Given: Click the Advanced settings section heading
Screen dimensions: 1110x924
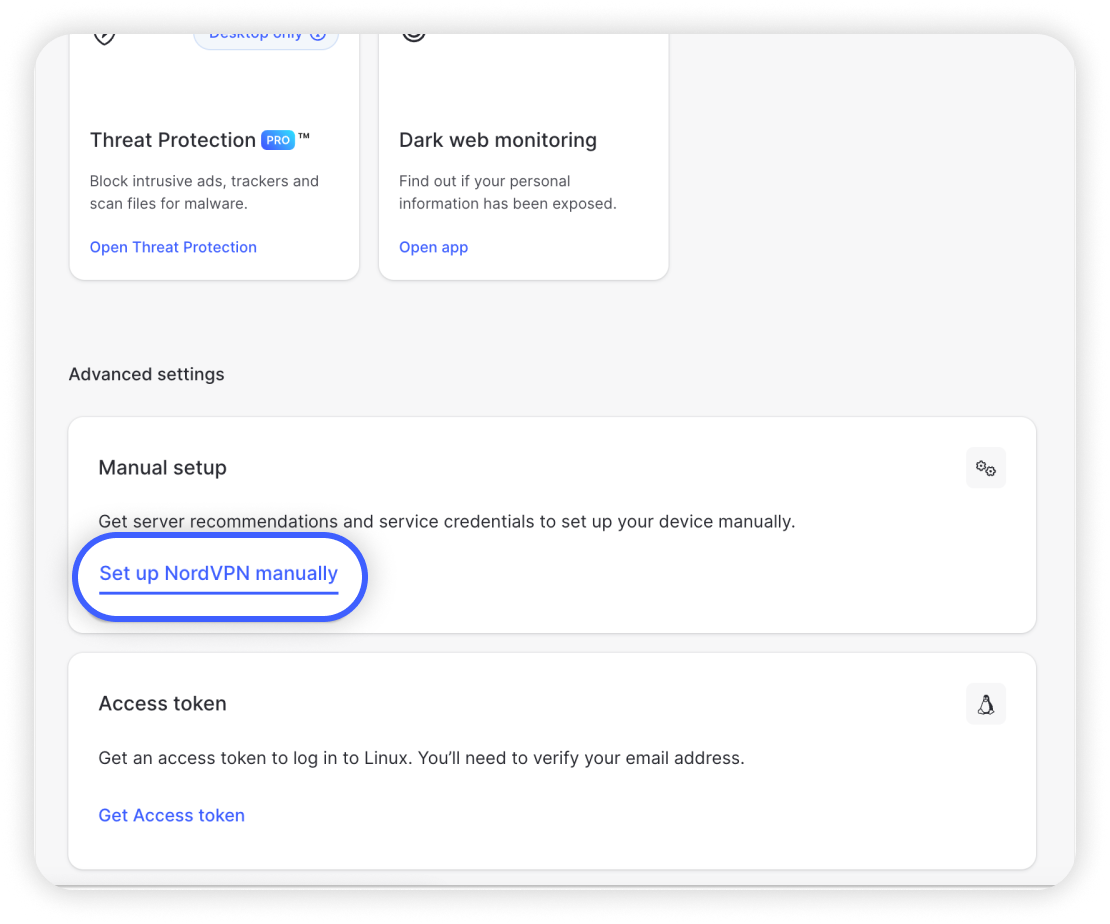Looking at the screenshot, I should [x=146, y=374].
